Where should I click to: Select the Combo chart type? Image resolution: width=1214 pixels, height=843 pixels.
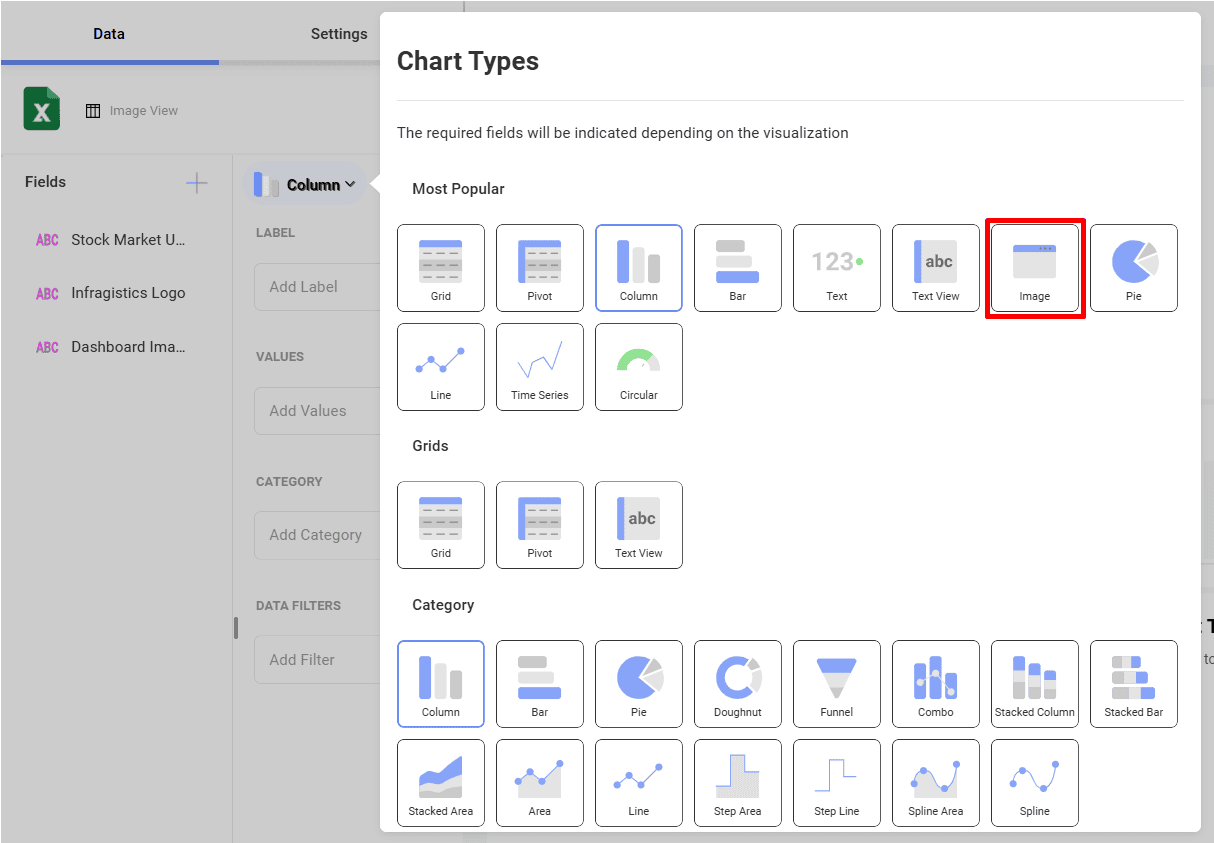click(936, 684)
